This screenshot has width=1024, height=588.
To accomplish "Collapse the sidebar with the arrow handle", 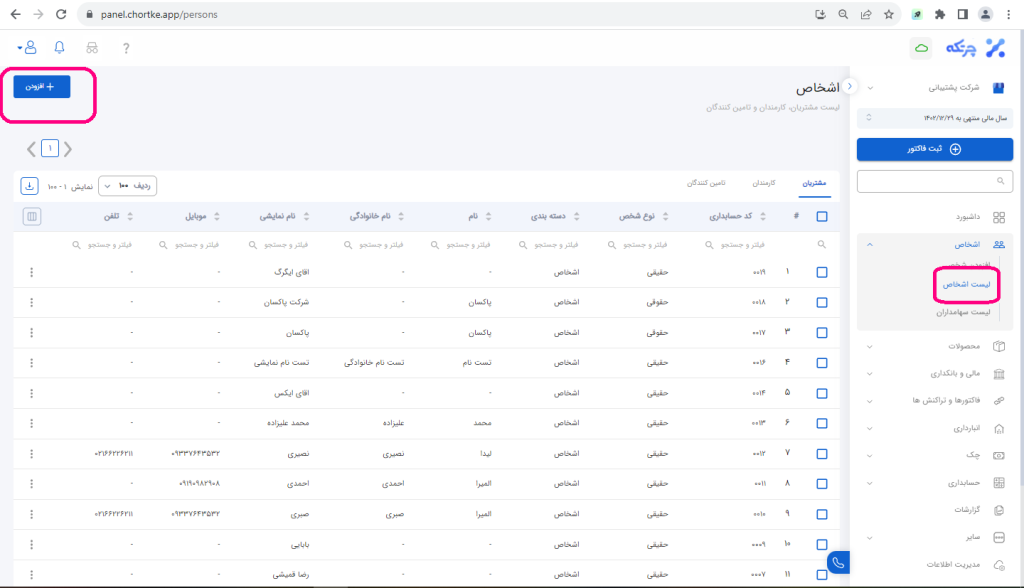I will [849, 86].
